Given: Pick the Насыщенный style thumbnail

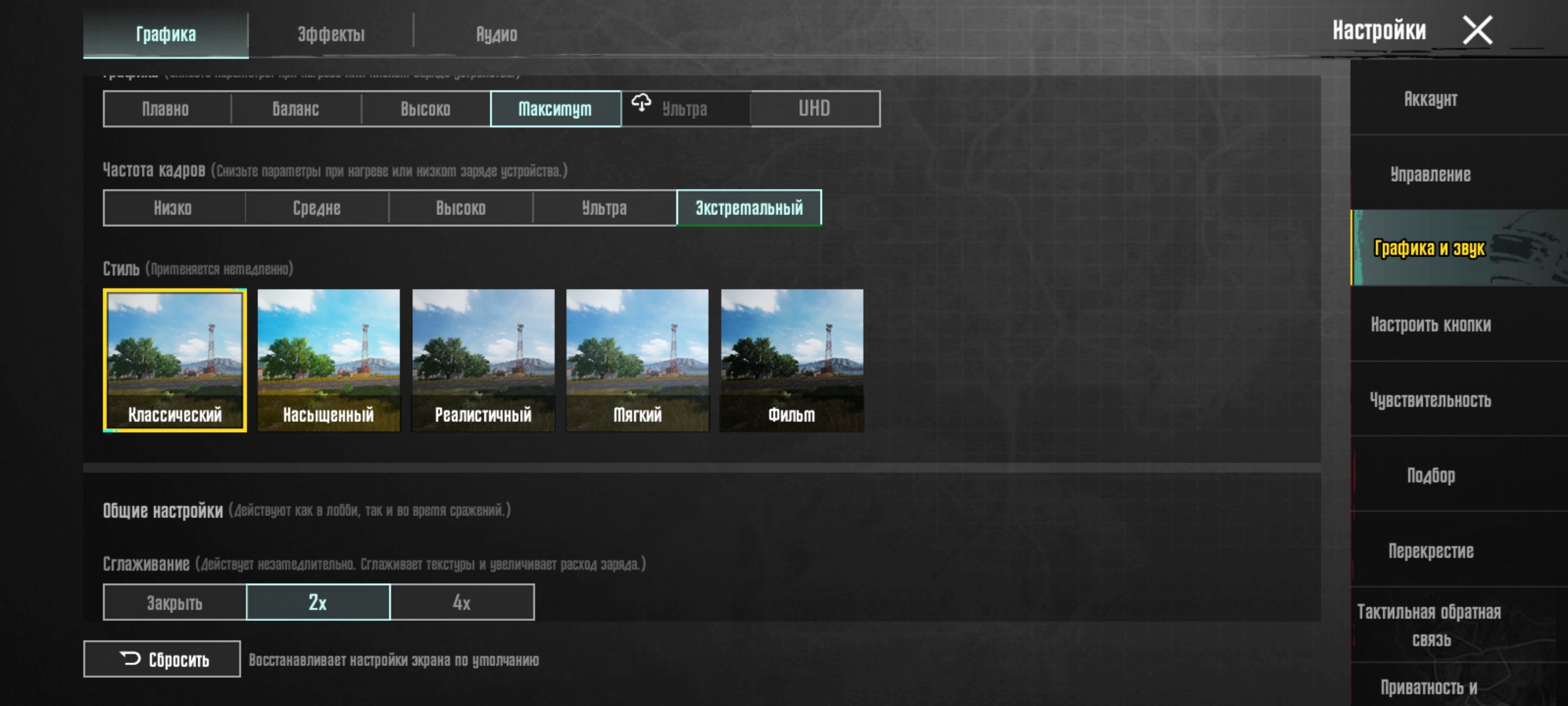Looking at the screenshot, I should (x=329, y=360).
